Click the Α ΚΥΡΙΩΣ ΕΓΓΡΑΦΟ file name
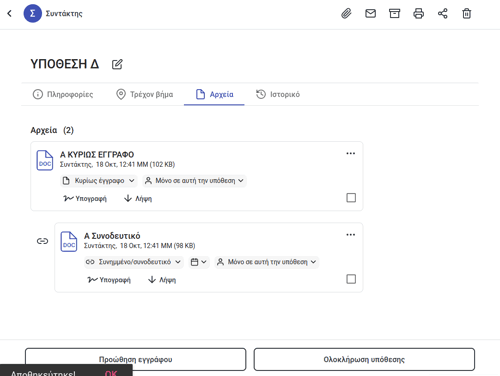The height and width of the screenshot is (376, 500). click(x=97, y=155)
